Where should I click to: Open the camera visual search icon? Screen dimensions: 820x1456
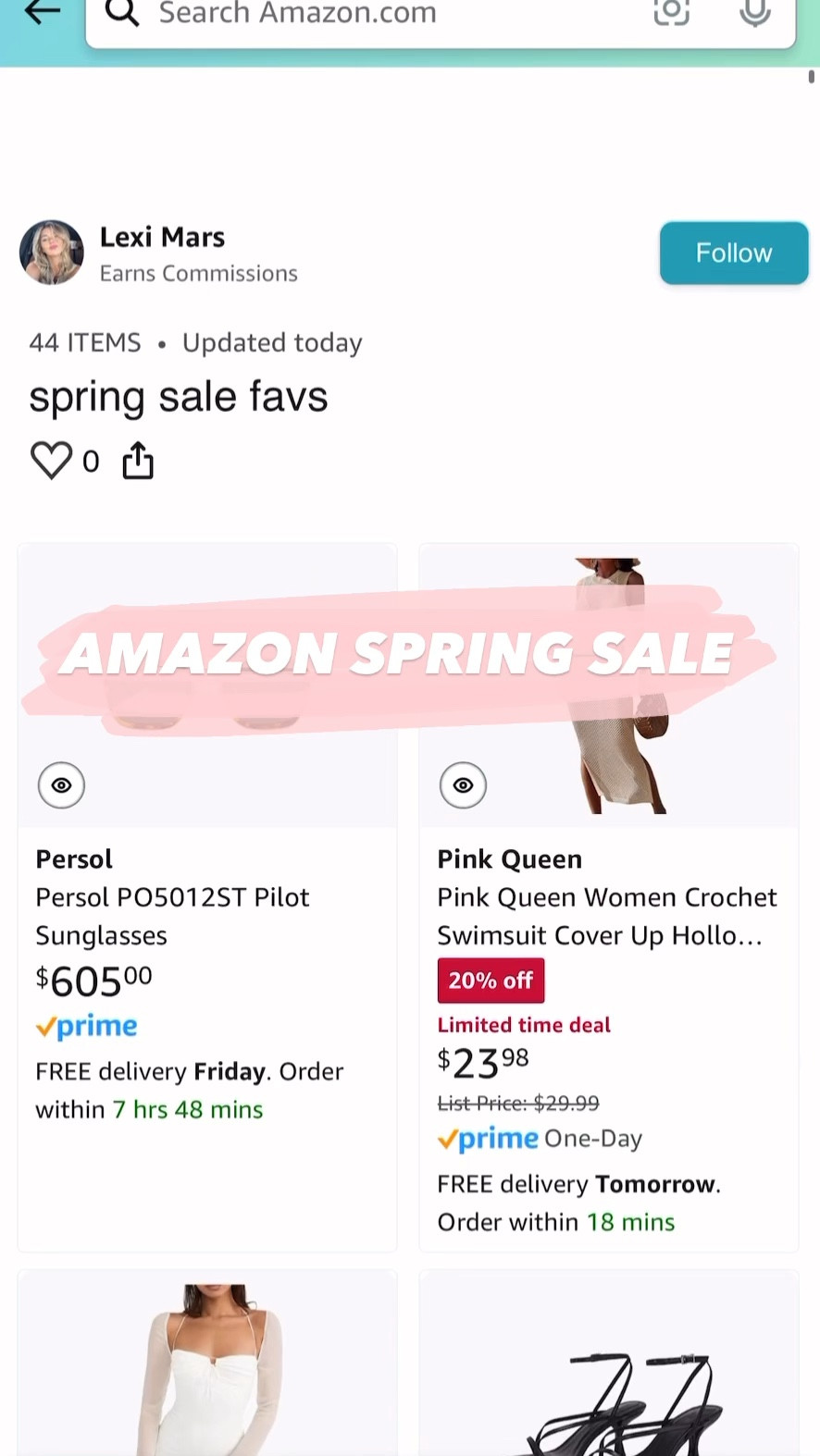coord(672,14)
